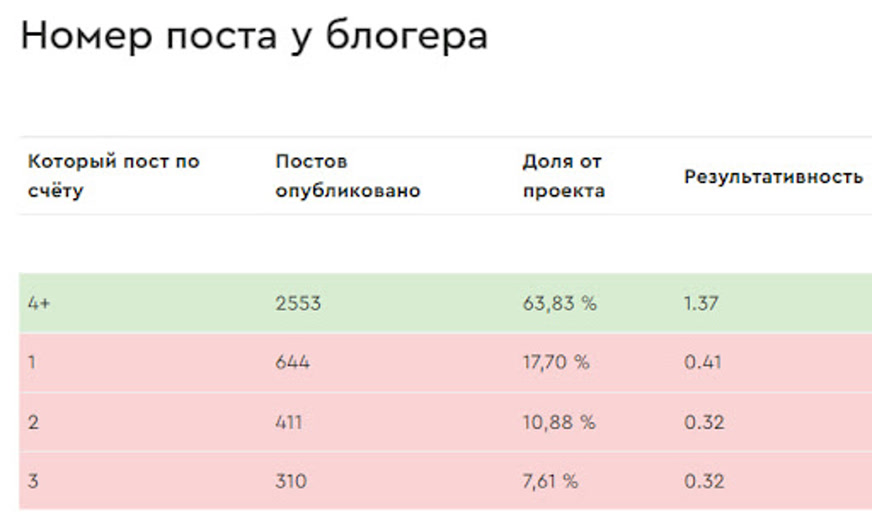Select the row for post number 2
The image size is (872, 512).
tap(445, 422)
